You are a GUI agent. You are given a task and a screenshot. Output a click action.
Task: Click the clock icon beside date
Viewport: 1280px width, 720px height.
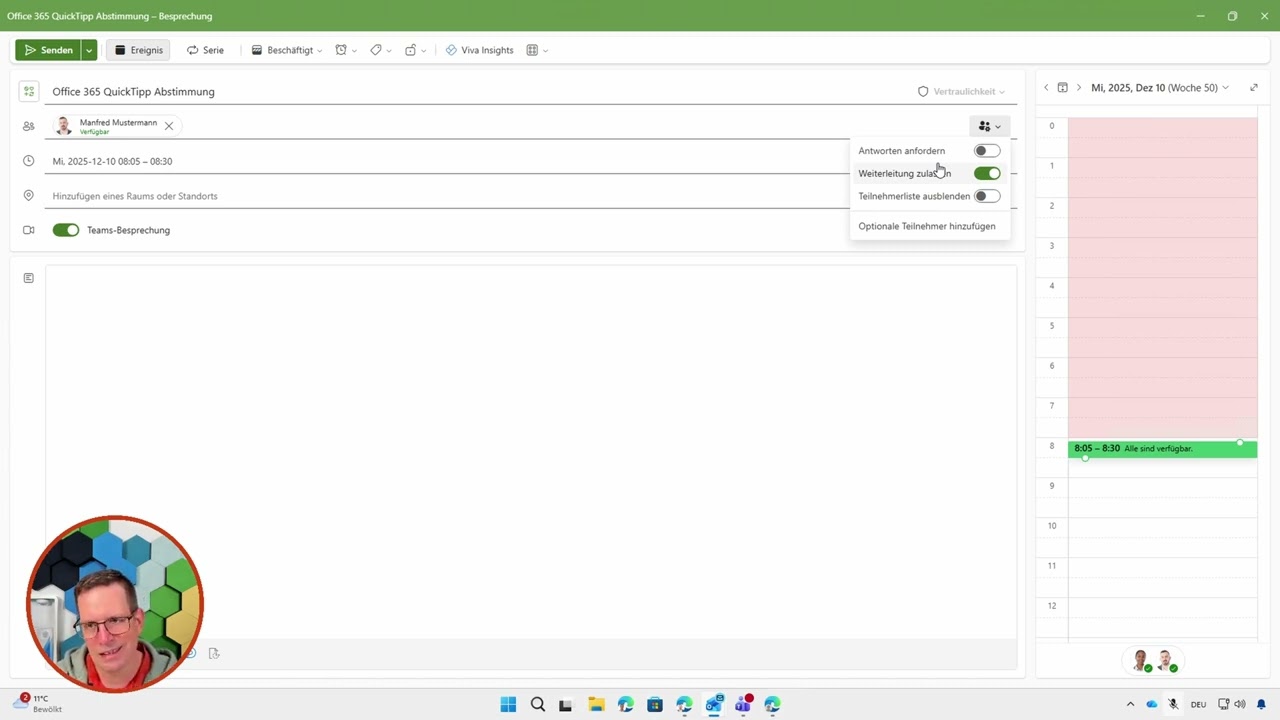click(x=29, y=161)
